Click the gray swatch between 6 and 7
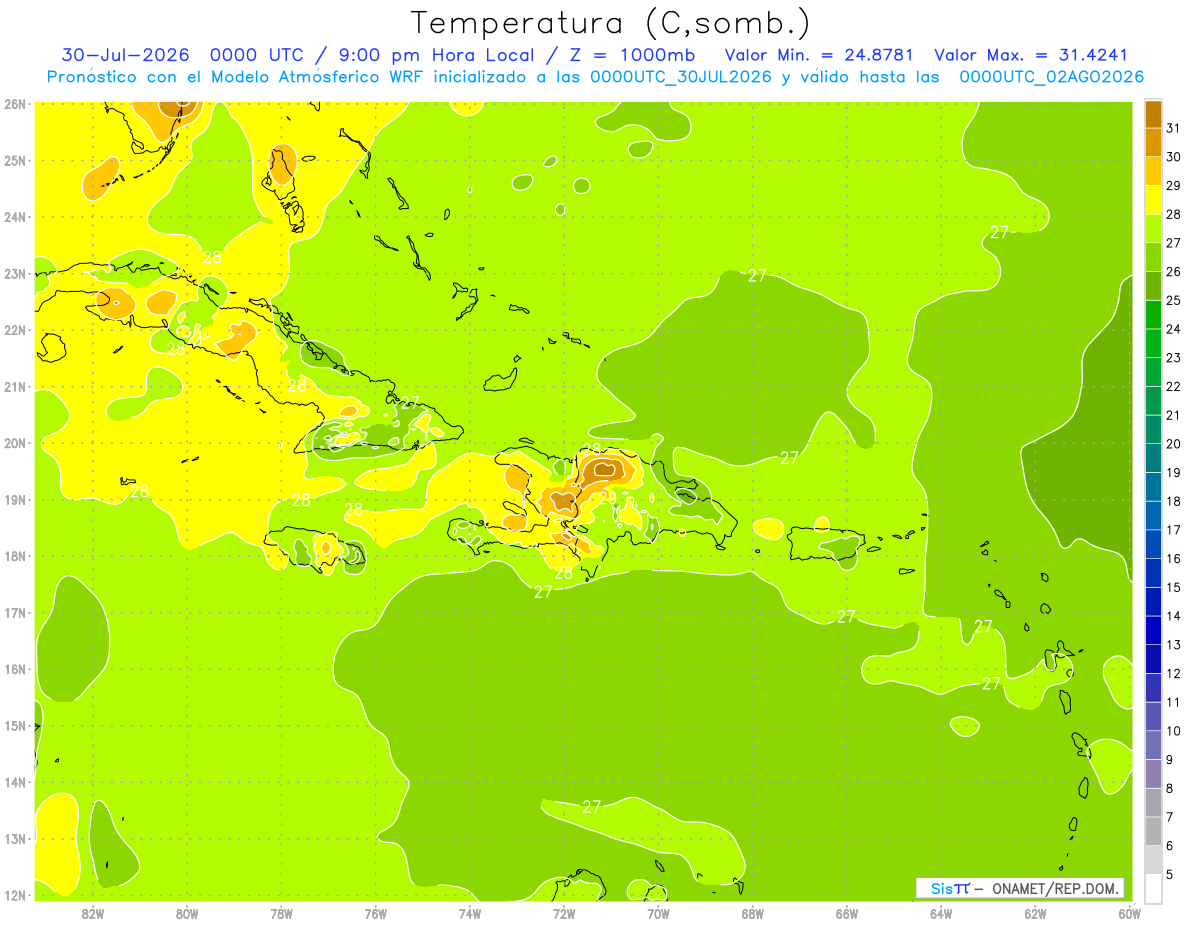 tap(1153, 832)
